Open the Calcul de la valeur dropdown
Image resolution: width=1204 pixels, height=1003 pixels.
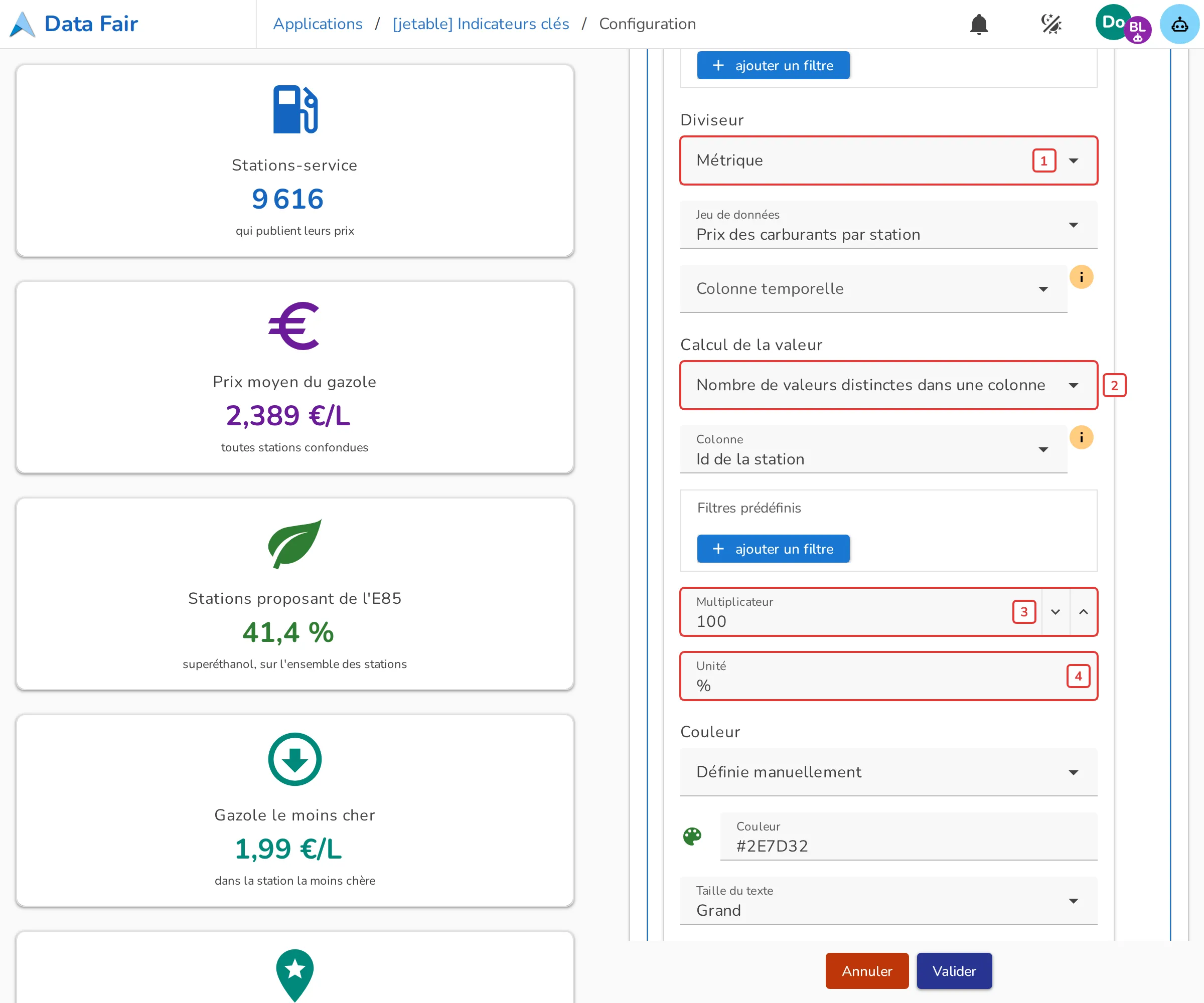888,385
